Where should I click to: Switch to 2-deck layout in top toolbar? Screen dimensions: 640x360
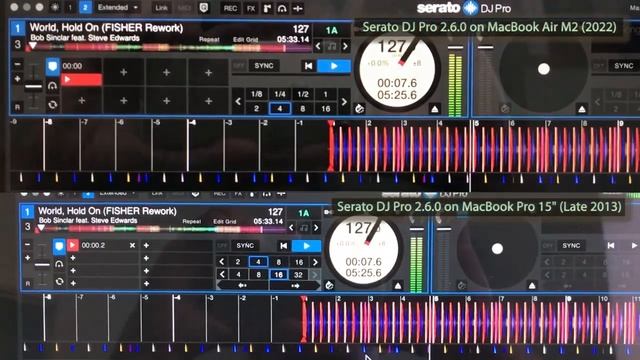[85, 7]
